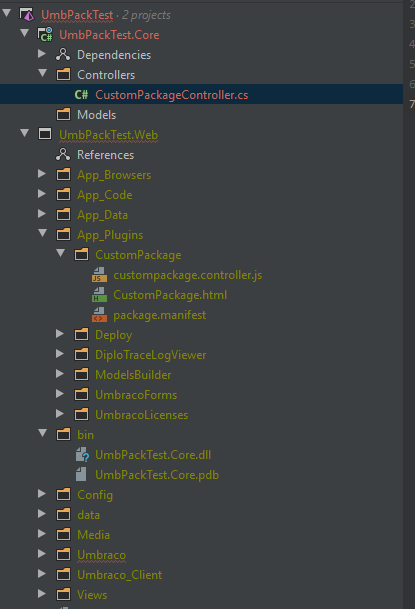Expand the App_Code folder arrow
The width and height of the screenshot is (415, 609).
(42, 193)
